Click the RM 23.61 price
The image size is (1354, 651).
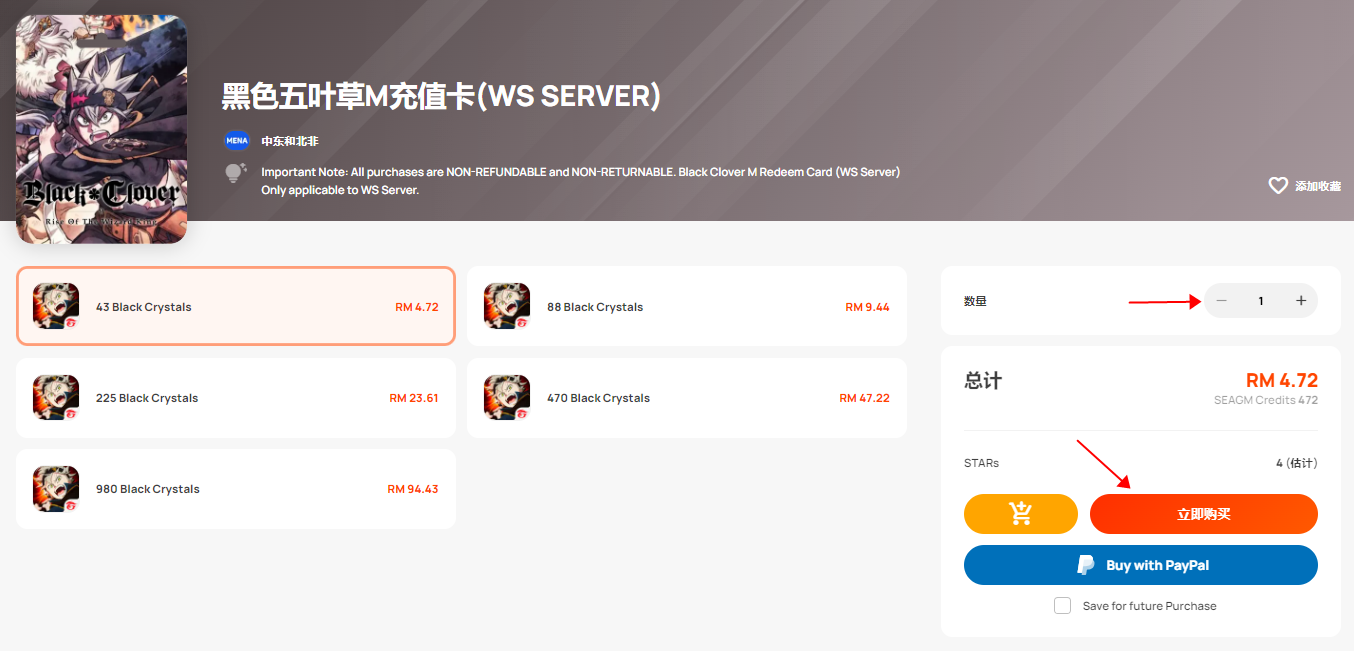click(414, 398)
